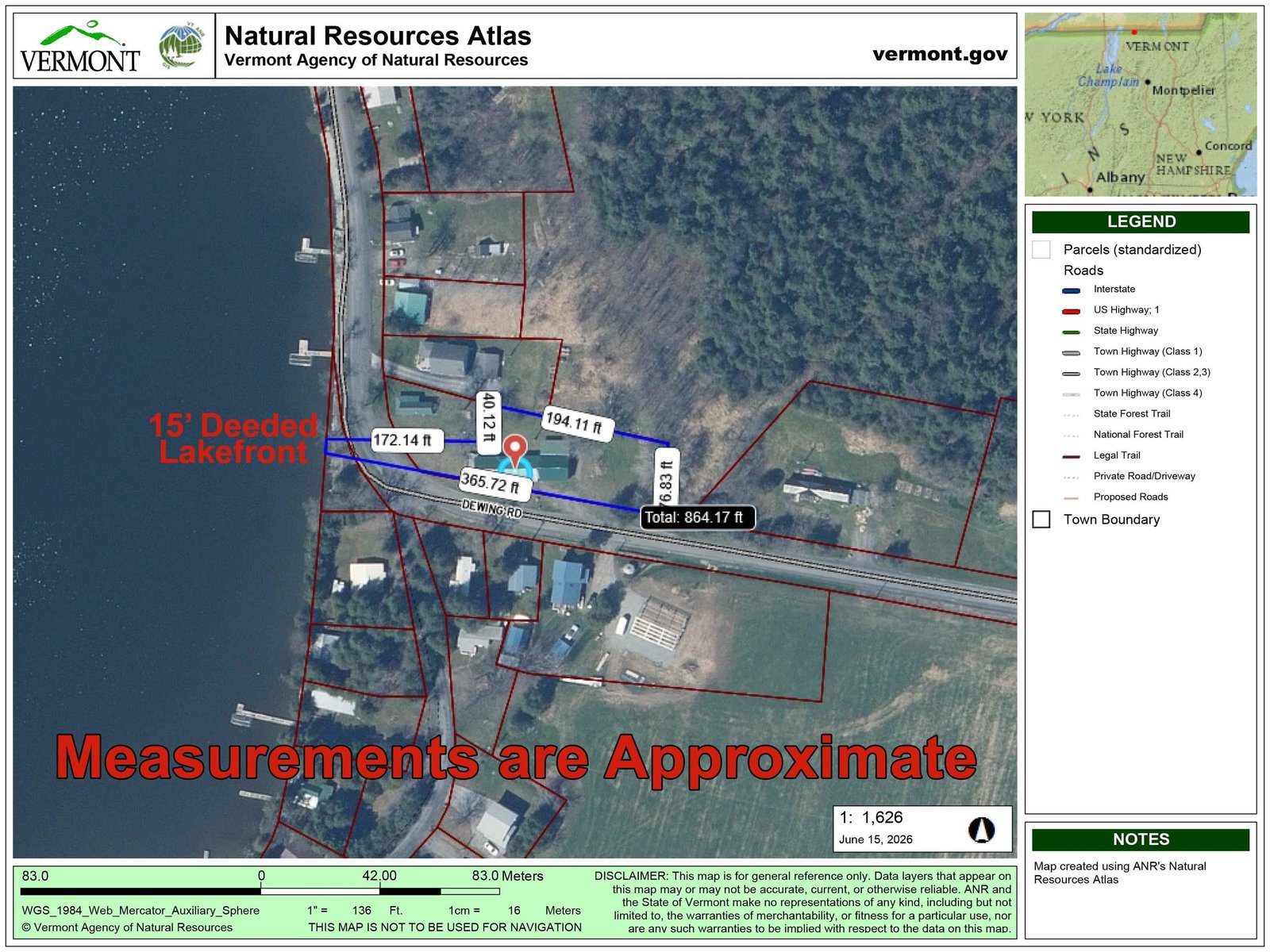Image resolution: width=1270 pixels, height=952 pixels.
Task: Click the north arrow compass icon
Action: tap(981, 830)
